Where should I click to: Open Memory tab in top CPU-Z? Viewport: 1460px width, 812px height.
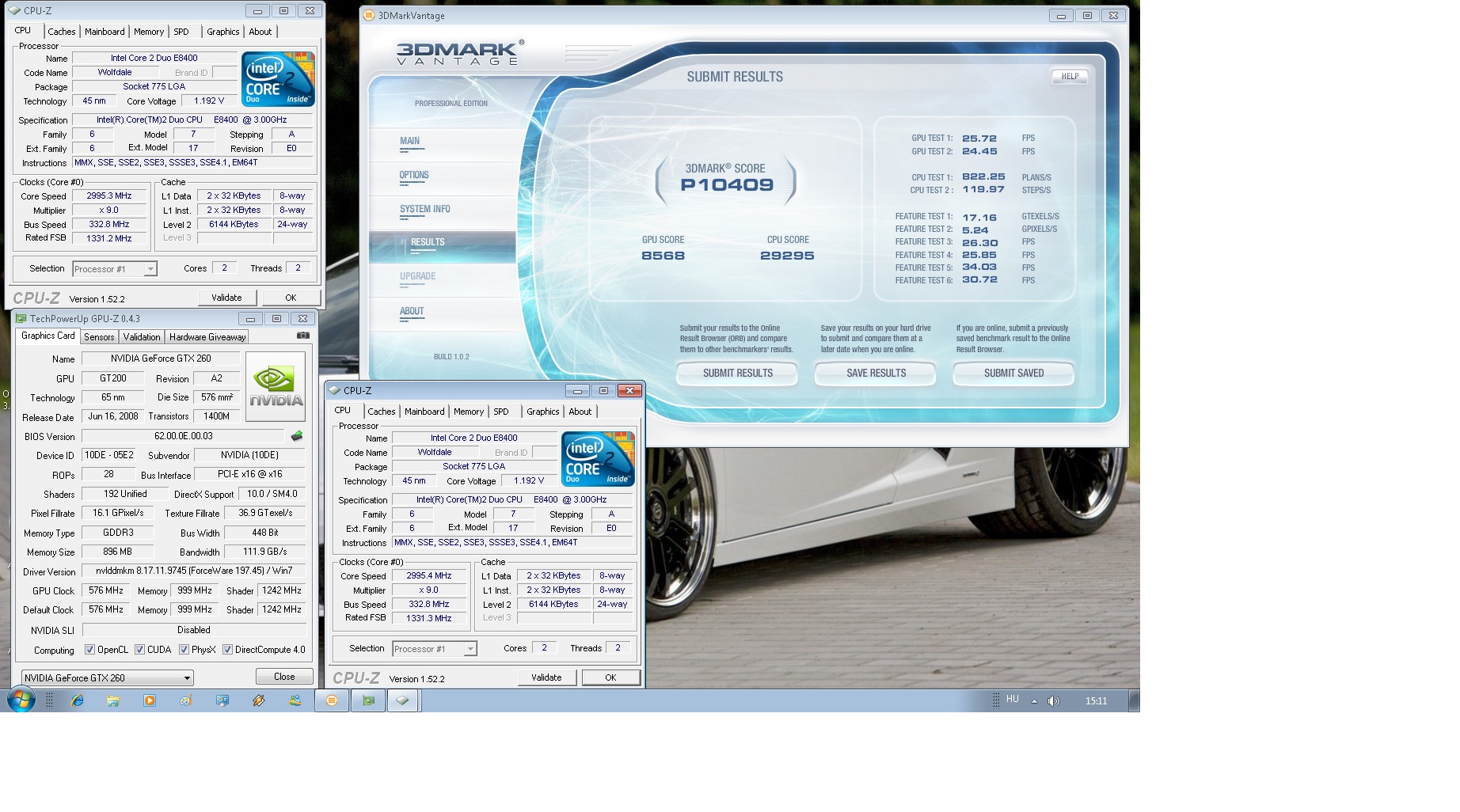[x=149, y=32]
